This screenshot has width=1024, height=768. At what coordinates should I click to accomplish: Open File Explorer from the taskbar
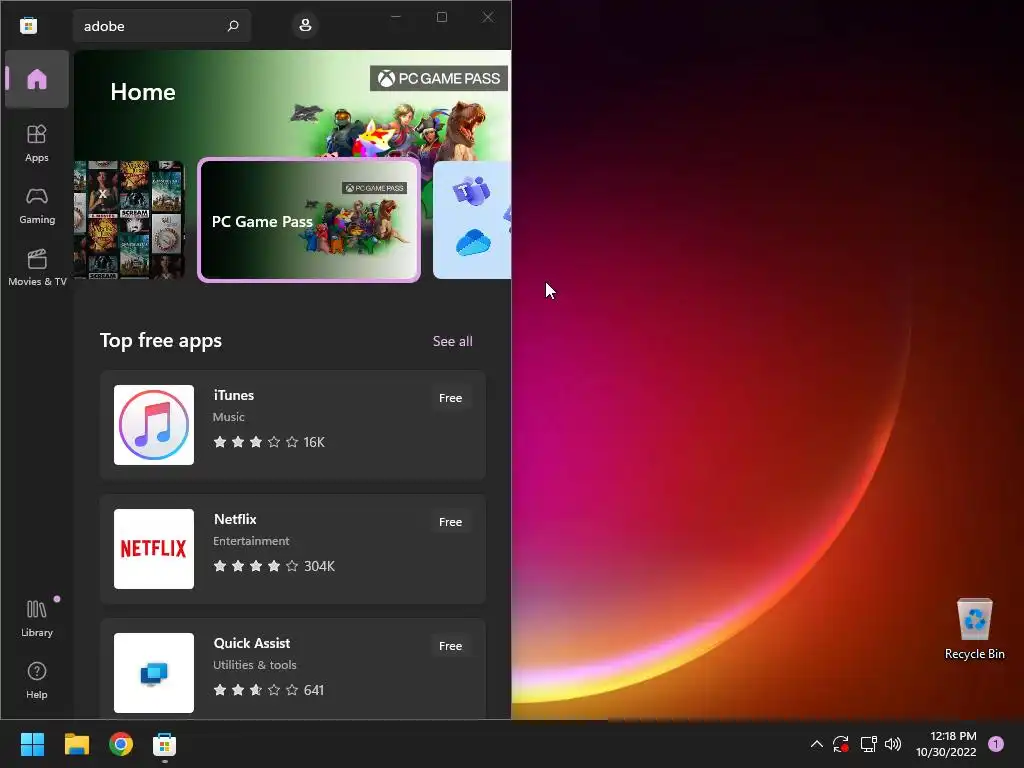click(77, 744)
